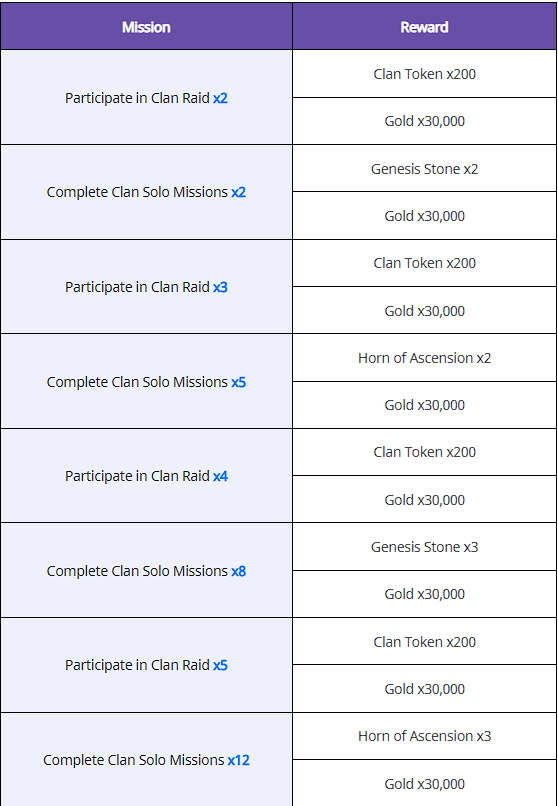This screenshot has width=558, height=806.
Task: Click the blue x2 in Clan Raid mission
Action: (220, 98)
